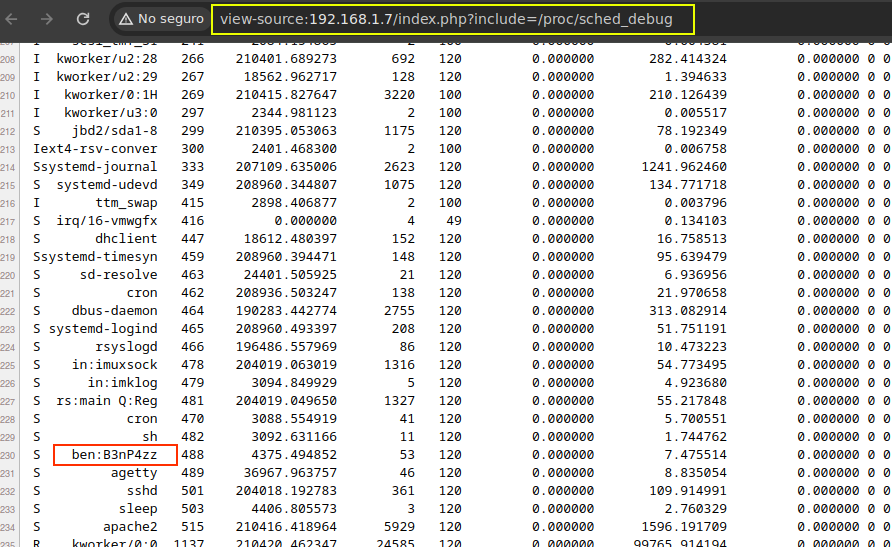This screenshot has width=892, height=547.
Task: Select the apache2 process name
Action: (130, 527)
